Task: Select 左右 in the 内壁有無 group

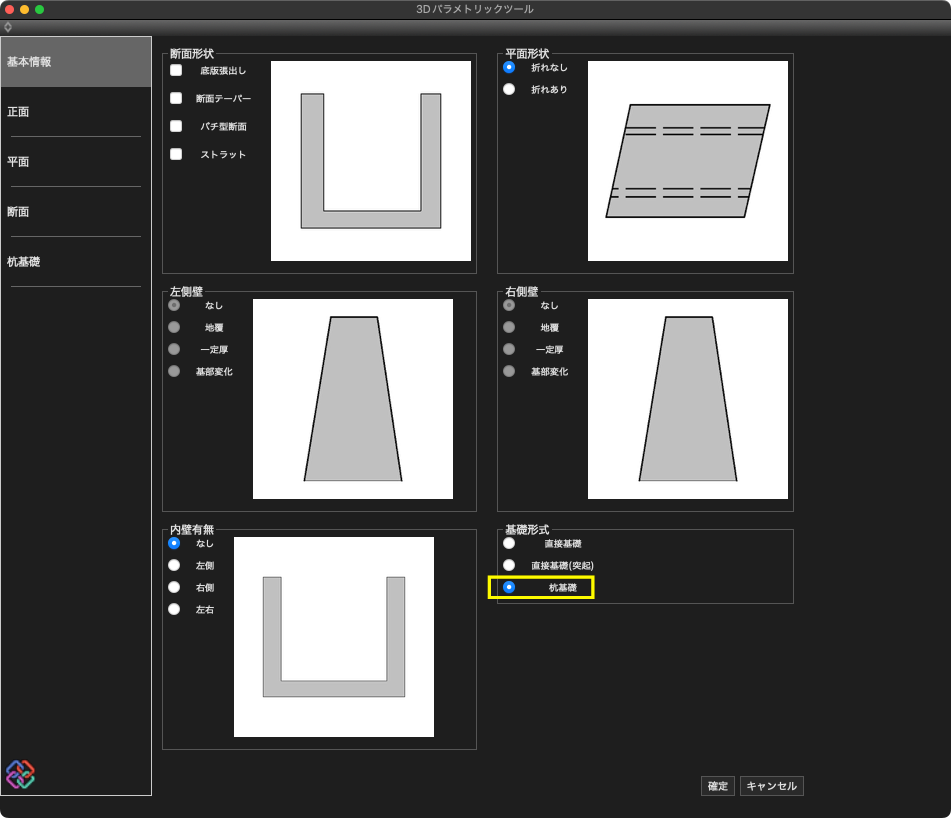Action: [x=174, y=609]
